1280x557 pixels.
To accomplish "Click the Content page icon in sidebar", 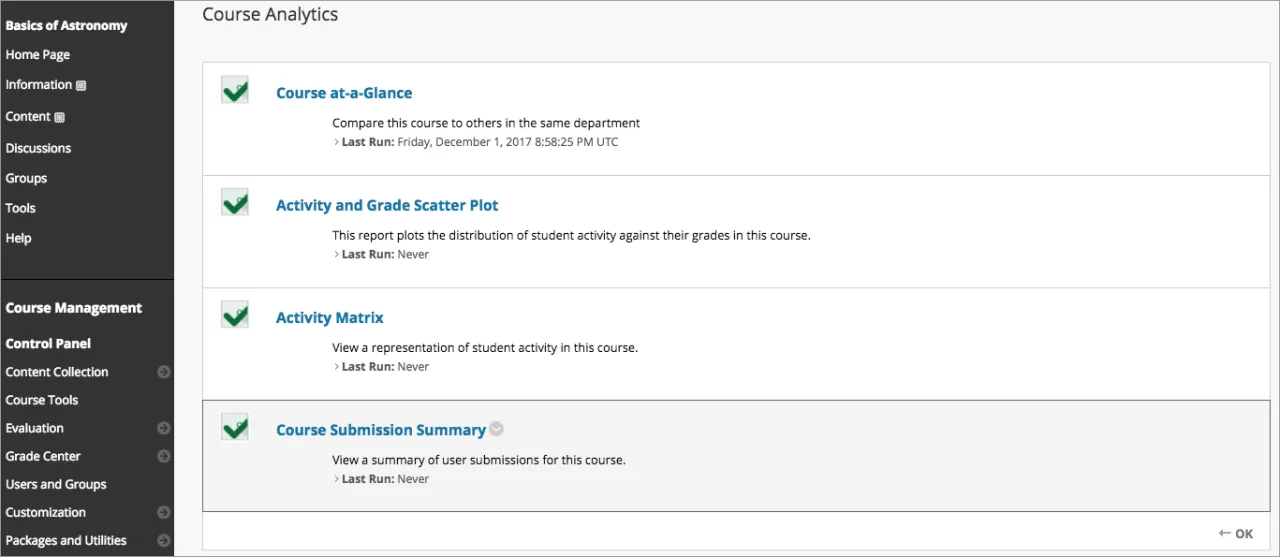I will pos(59,117).
